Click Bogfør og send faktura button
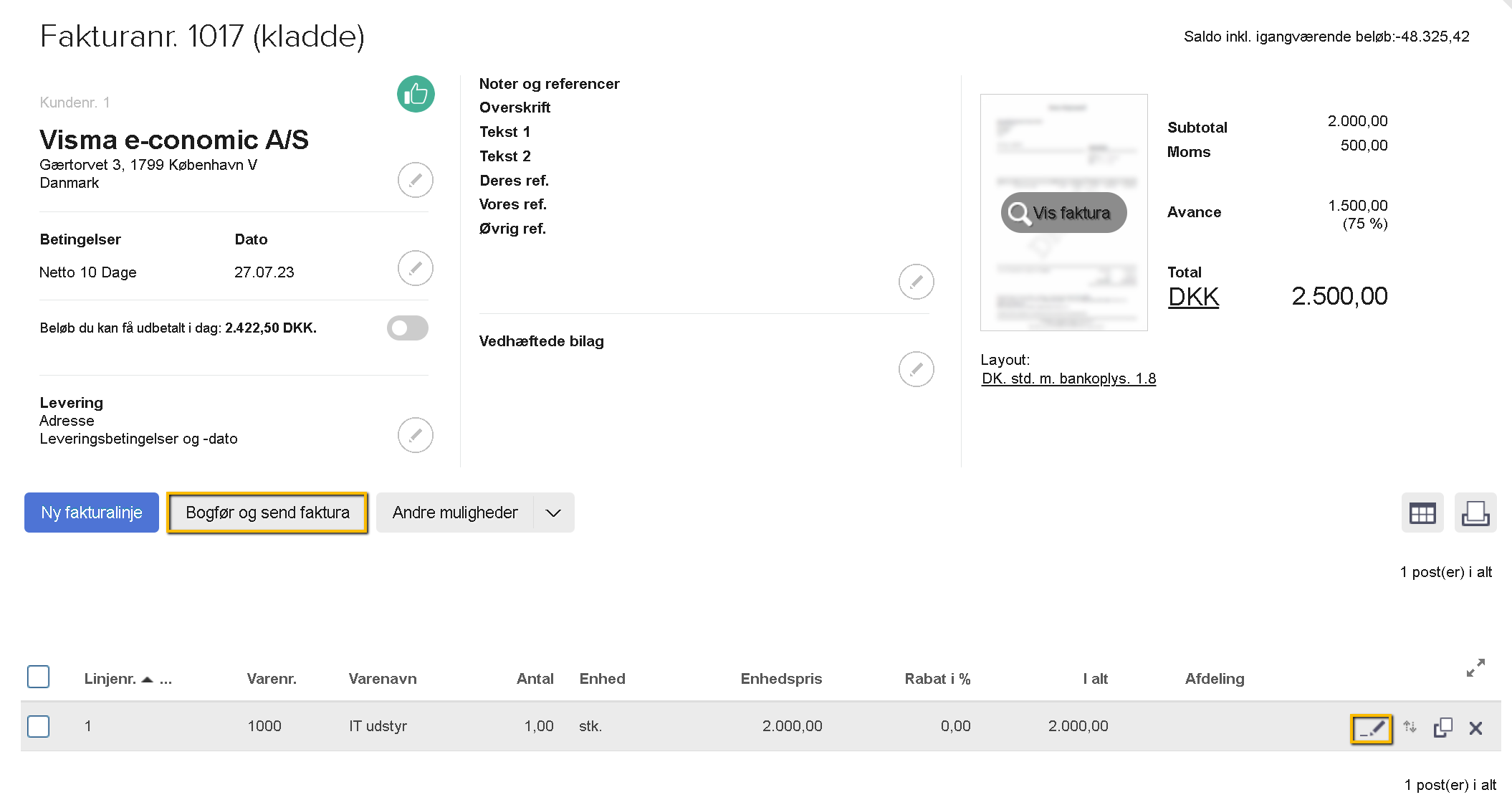This screenshot has height=805, width=1512. [x=267, y=513]
